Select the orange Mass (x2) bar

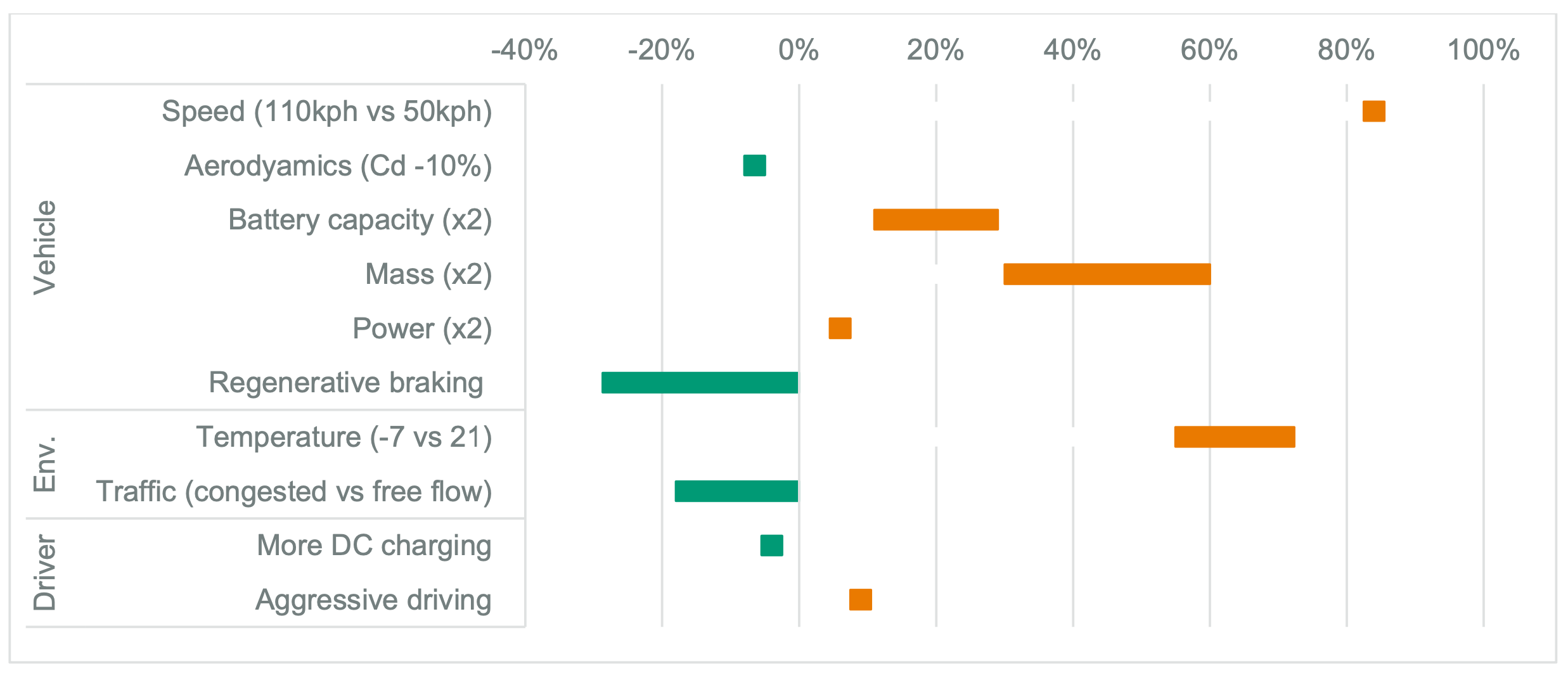(1107, 274)
